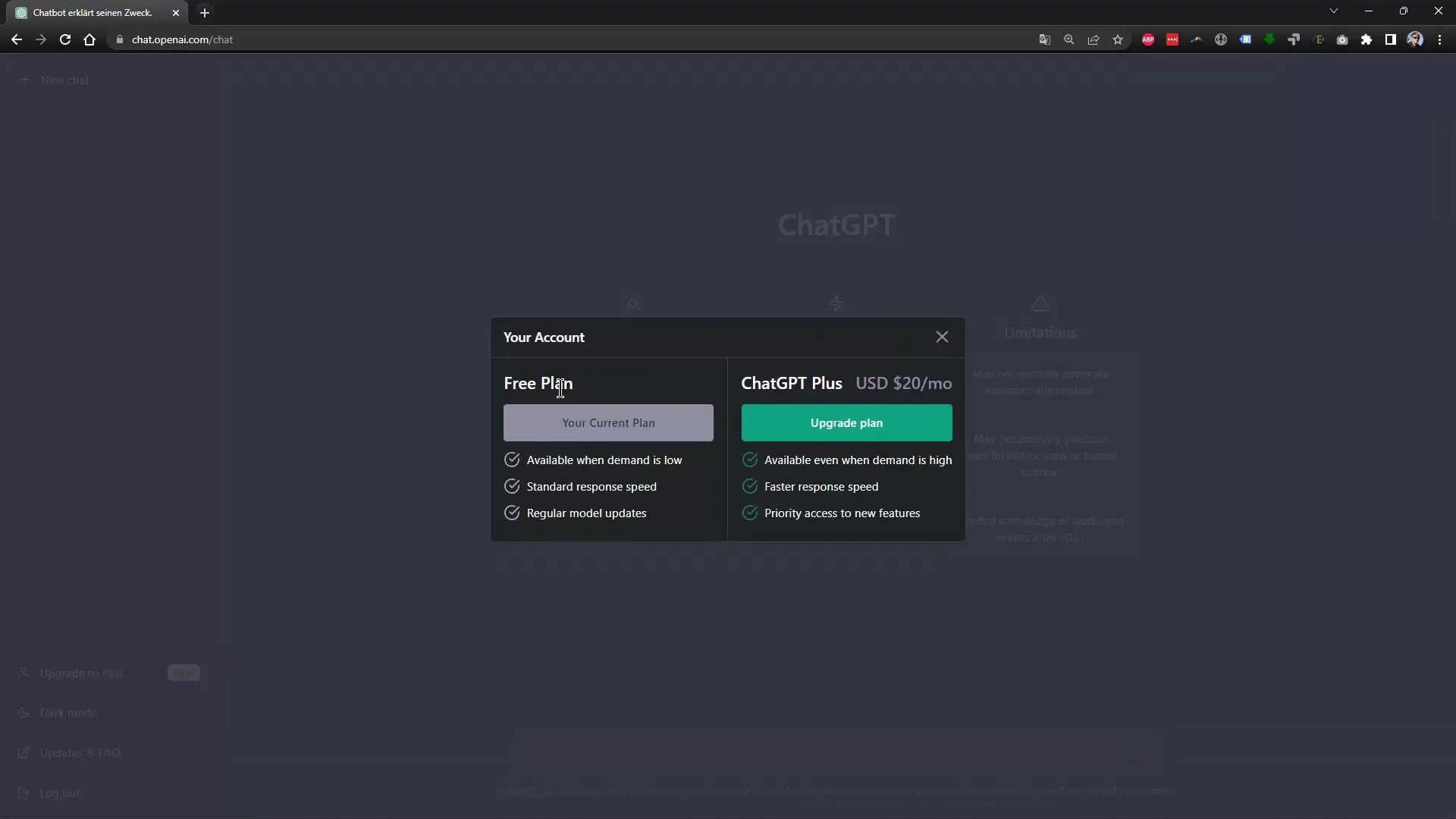
Task: Click the Updates and FAQ icon
Action: [x=23, y=753]
